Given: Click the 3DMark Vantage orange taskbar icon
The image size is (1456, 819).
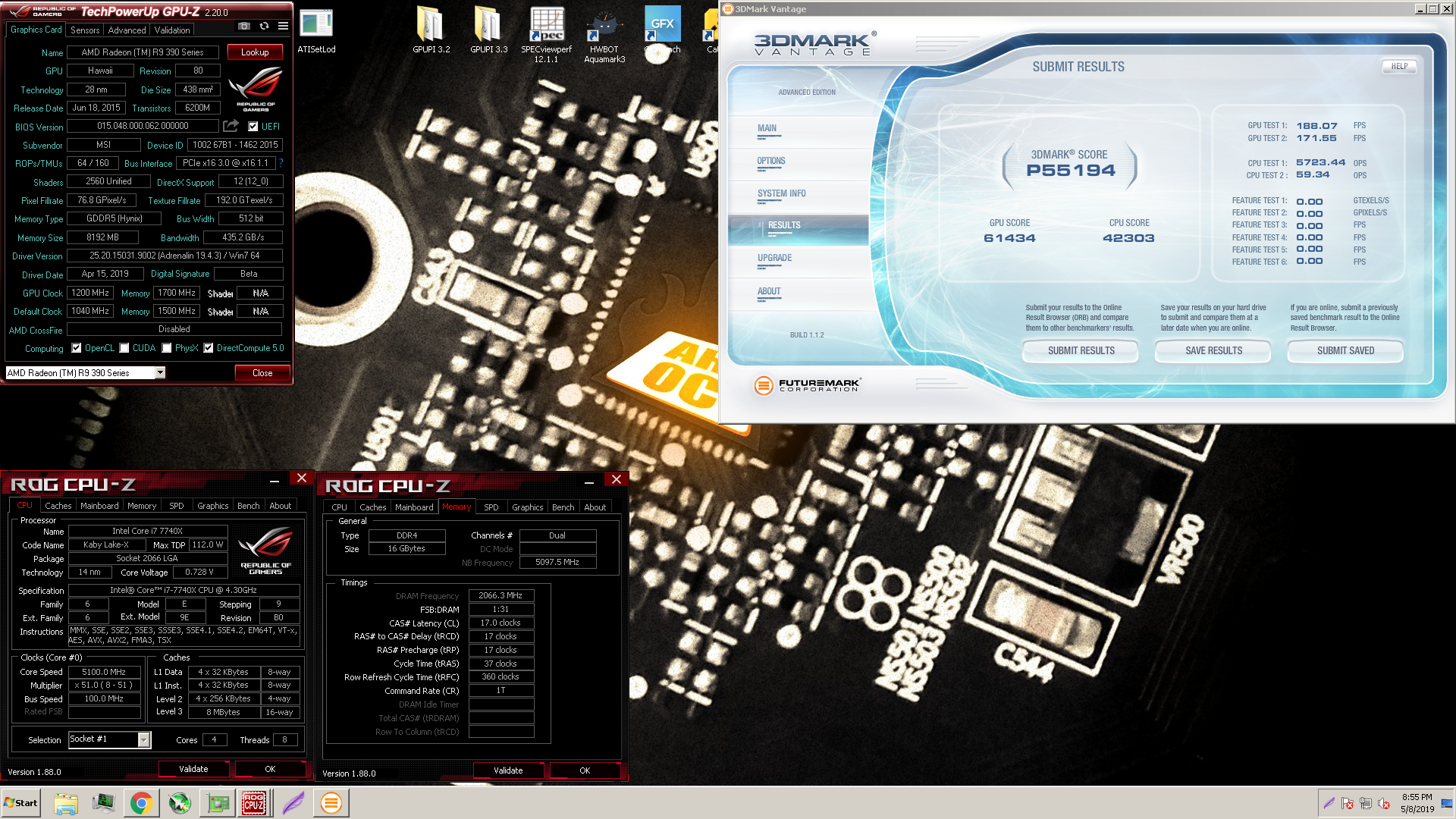Looking at the screenshot, I should click(x=331, y=803).
